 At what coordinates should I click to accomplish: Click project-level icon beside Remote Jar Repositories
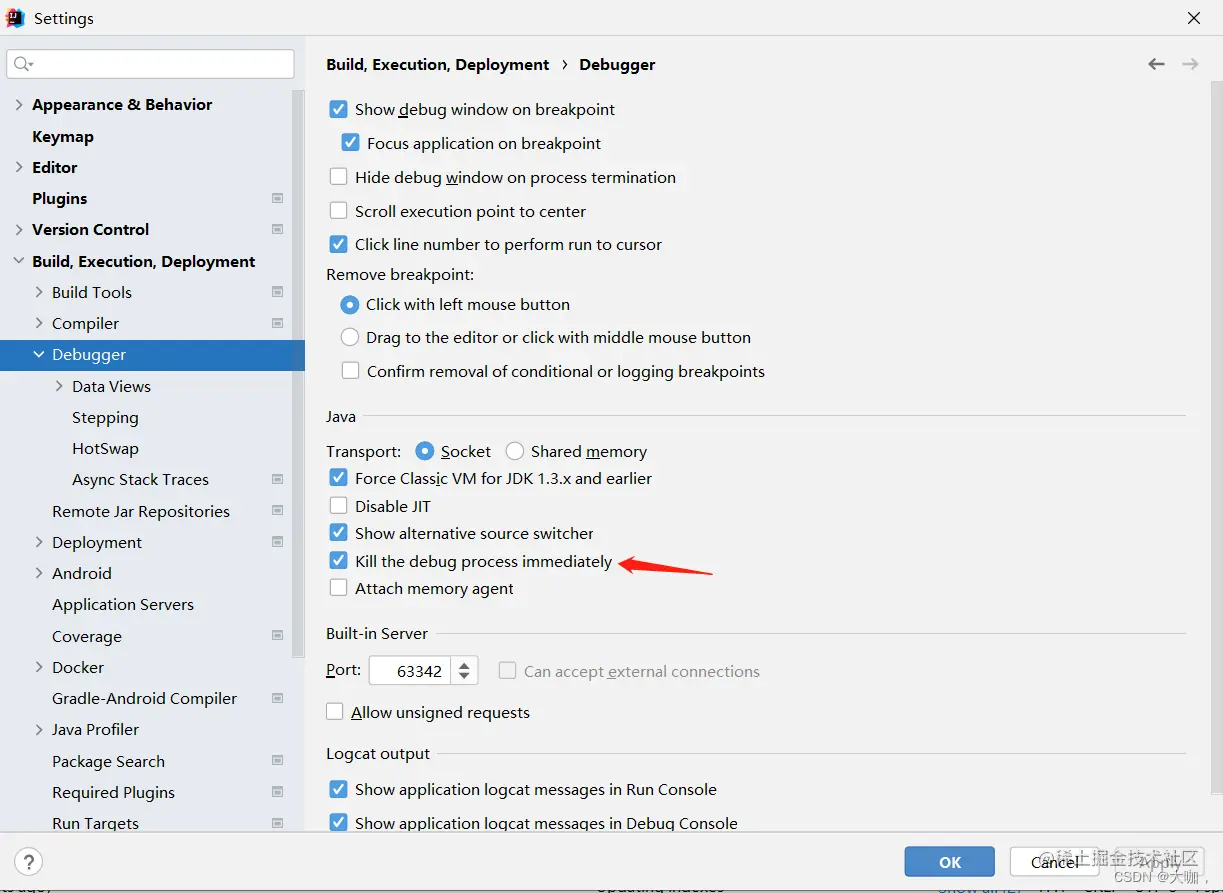pyautogui.click(x=278, y=511)
